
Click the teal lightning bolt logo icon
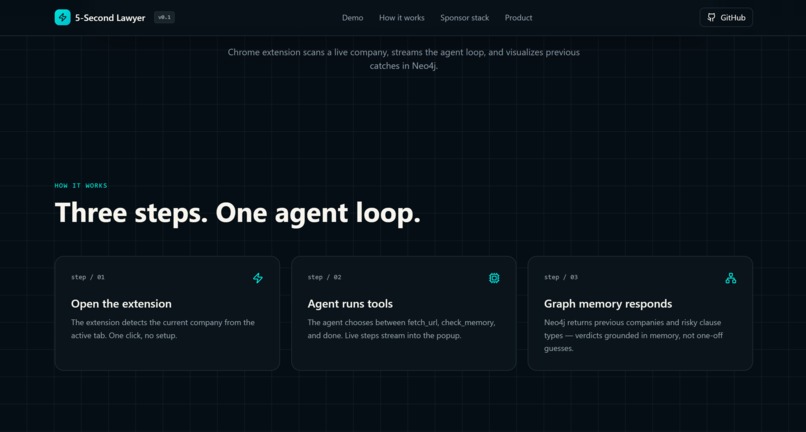click(x=62, y=17)
